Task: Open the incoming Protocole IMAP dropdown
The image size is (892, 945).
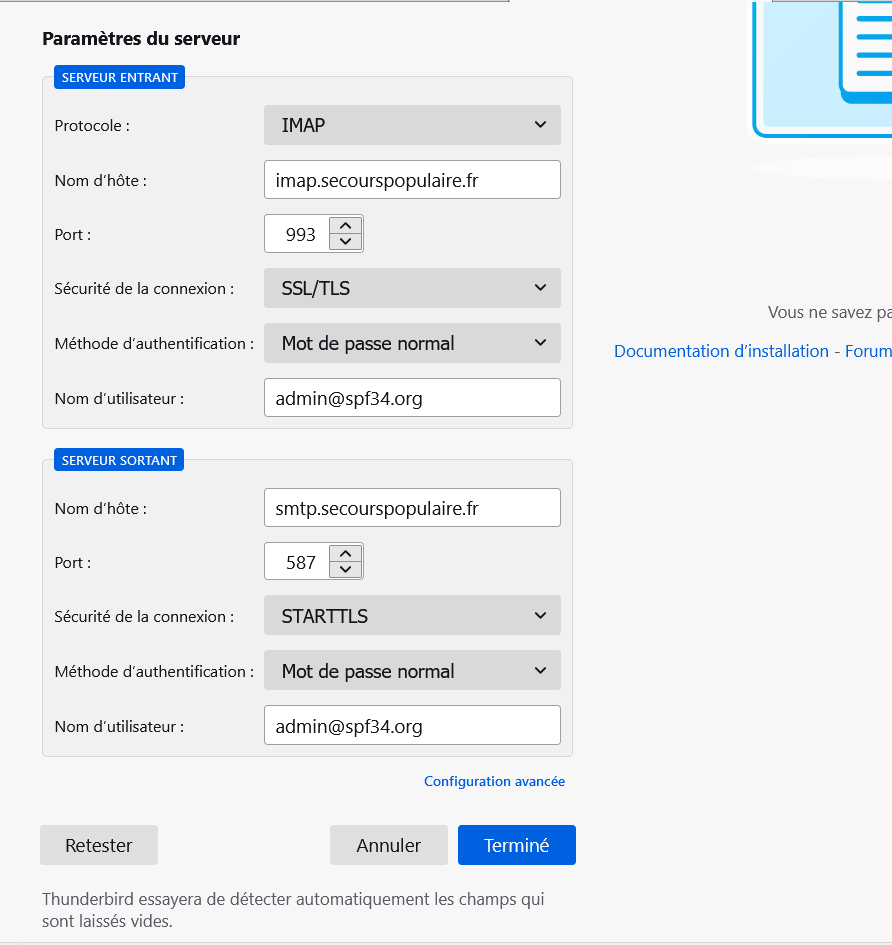Action: pos(412,125)
